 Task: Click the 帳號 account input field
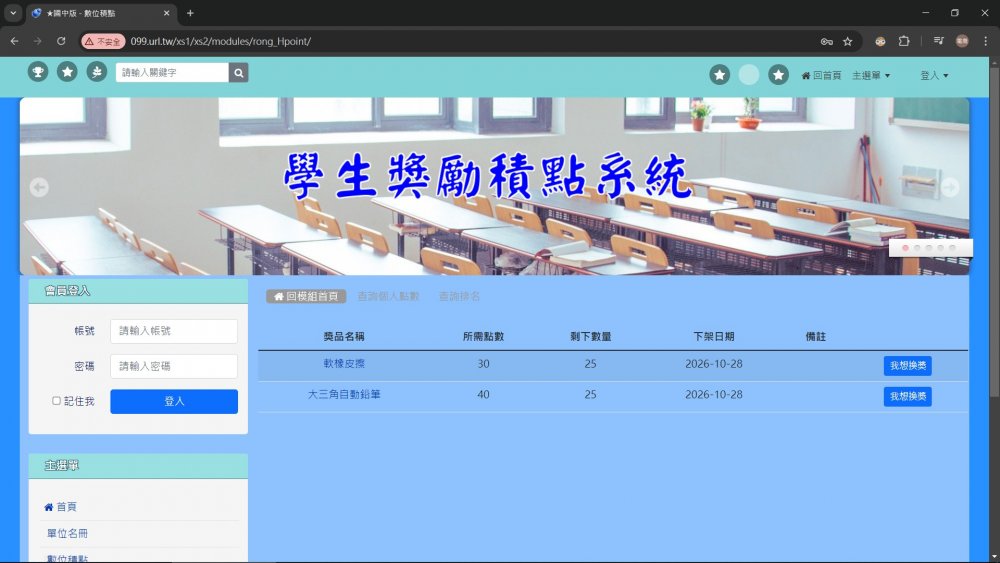coord(174,331)
